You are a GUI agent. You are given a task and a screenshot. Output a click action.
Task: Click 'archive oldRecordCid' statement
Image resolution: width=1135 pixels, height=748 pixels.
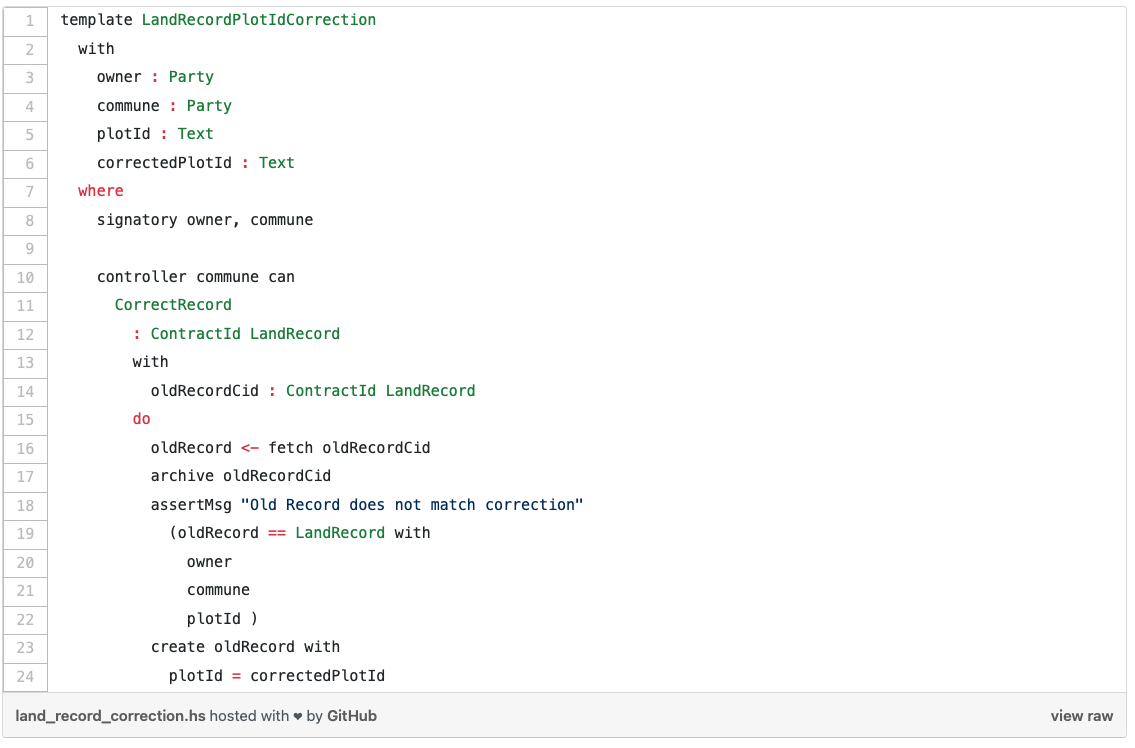[241, 476]
